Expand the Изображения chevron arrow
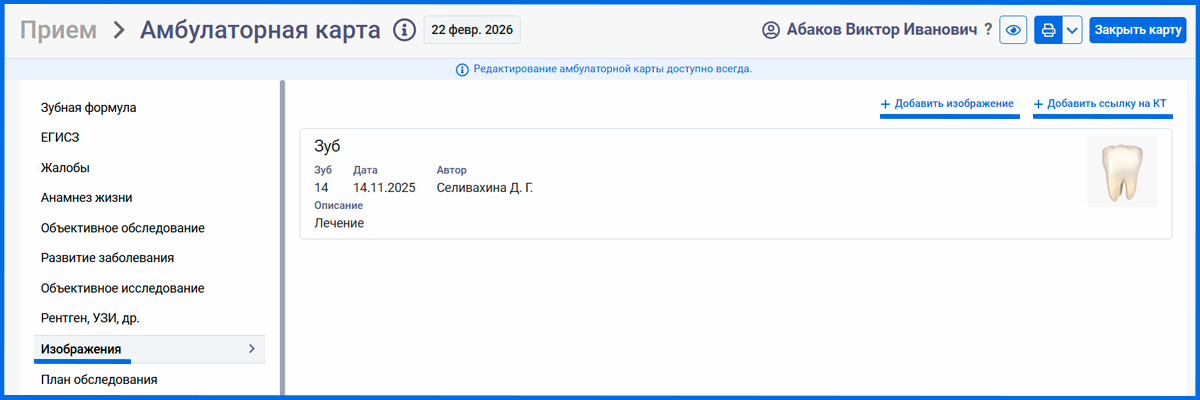Image resolution: width=1200 pixels, height=400 pixels. (251, 349)
